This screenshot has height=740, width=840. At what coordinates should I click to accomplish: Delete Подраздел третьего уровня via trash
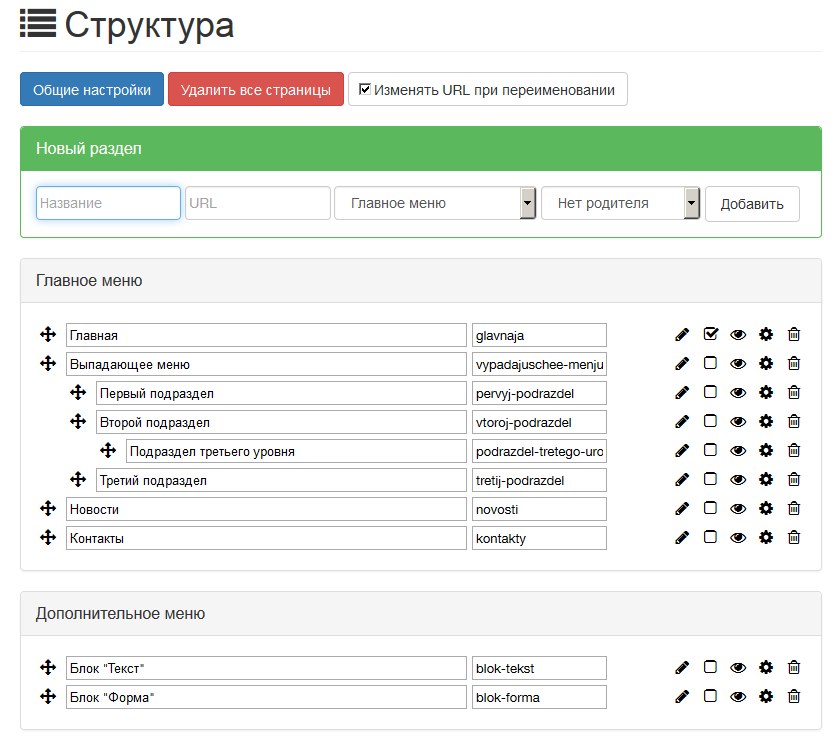click(794, 451)
